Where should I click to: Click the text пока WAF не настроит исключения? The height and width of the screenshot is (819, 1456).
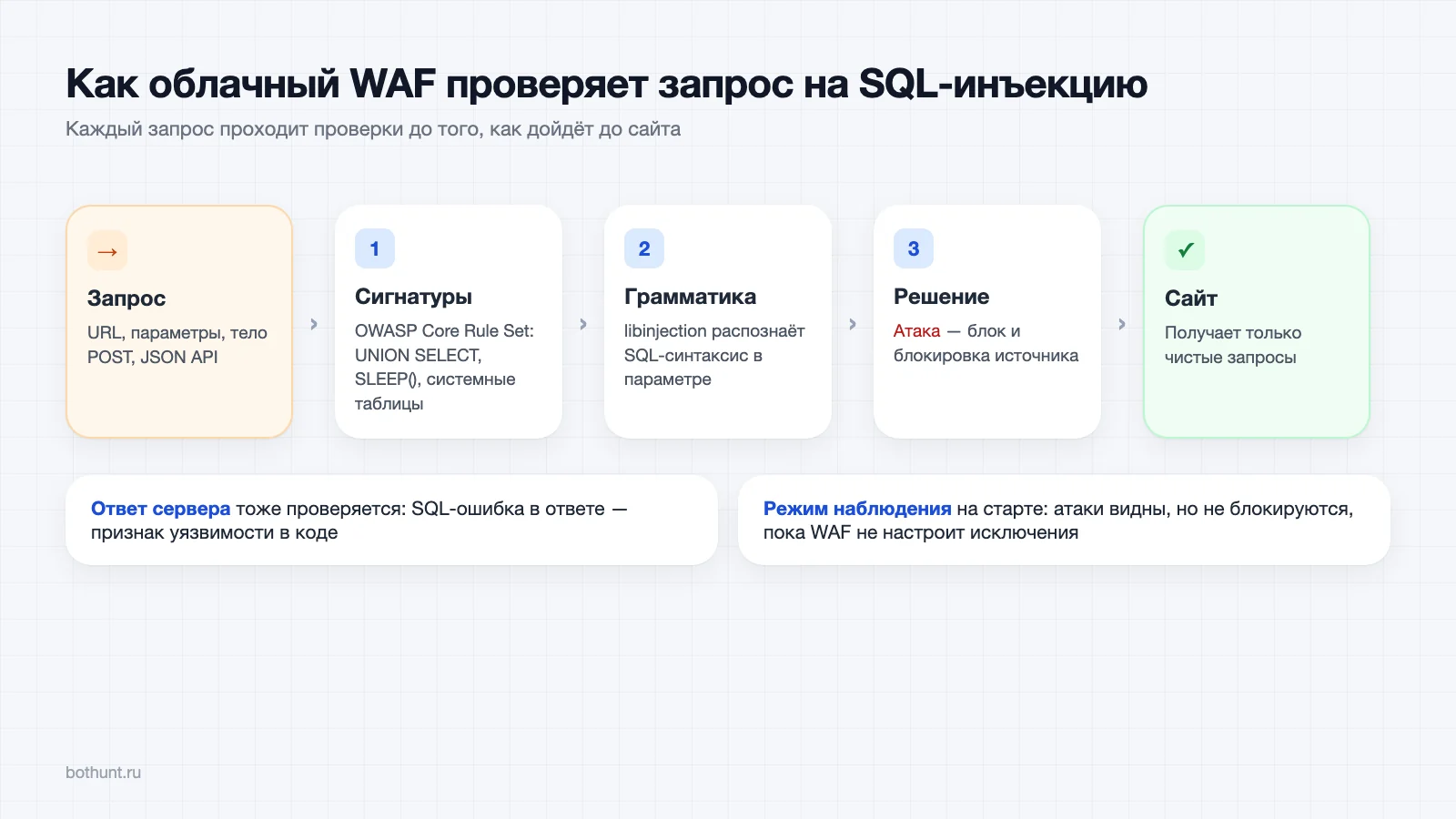921,533
